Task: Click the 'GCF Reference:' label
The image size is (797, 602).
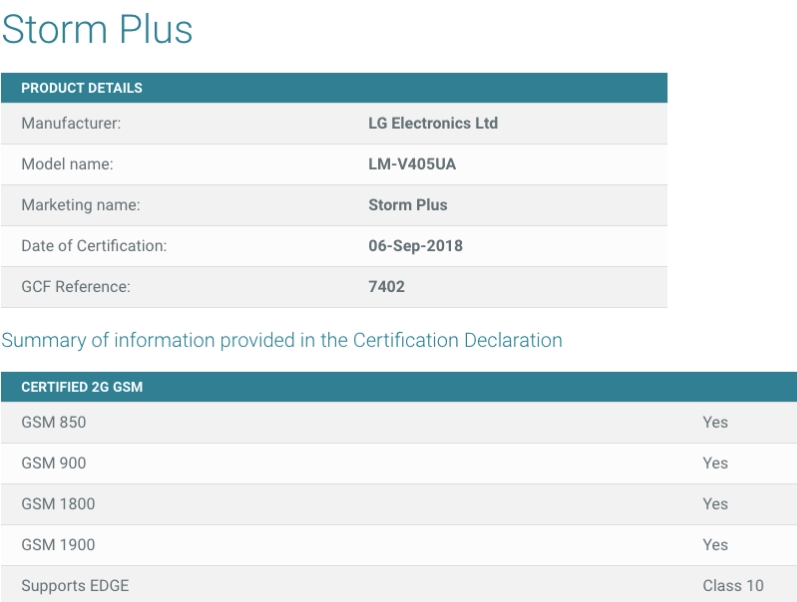Action: click(x=76, y=286)
